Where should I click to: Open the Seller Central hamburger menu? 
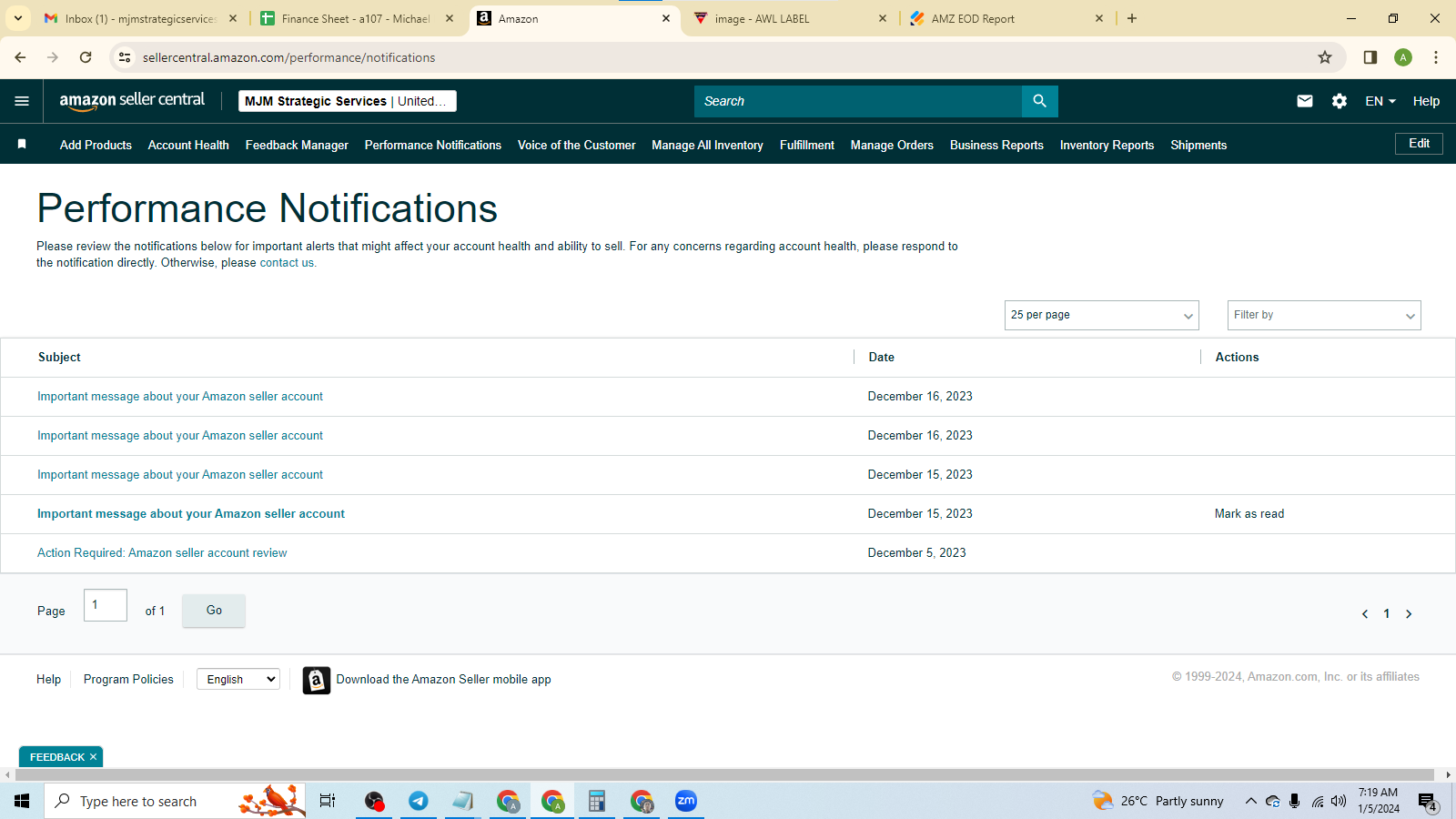click(x=22, y=101)
